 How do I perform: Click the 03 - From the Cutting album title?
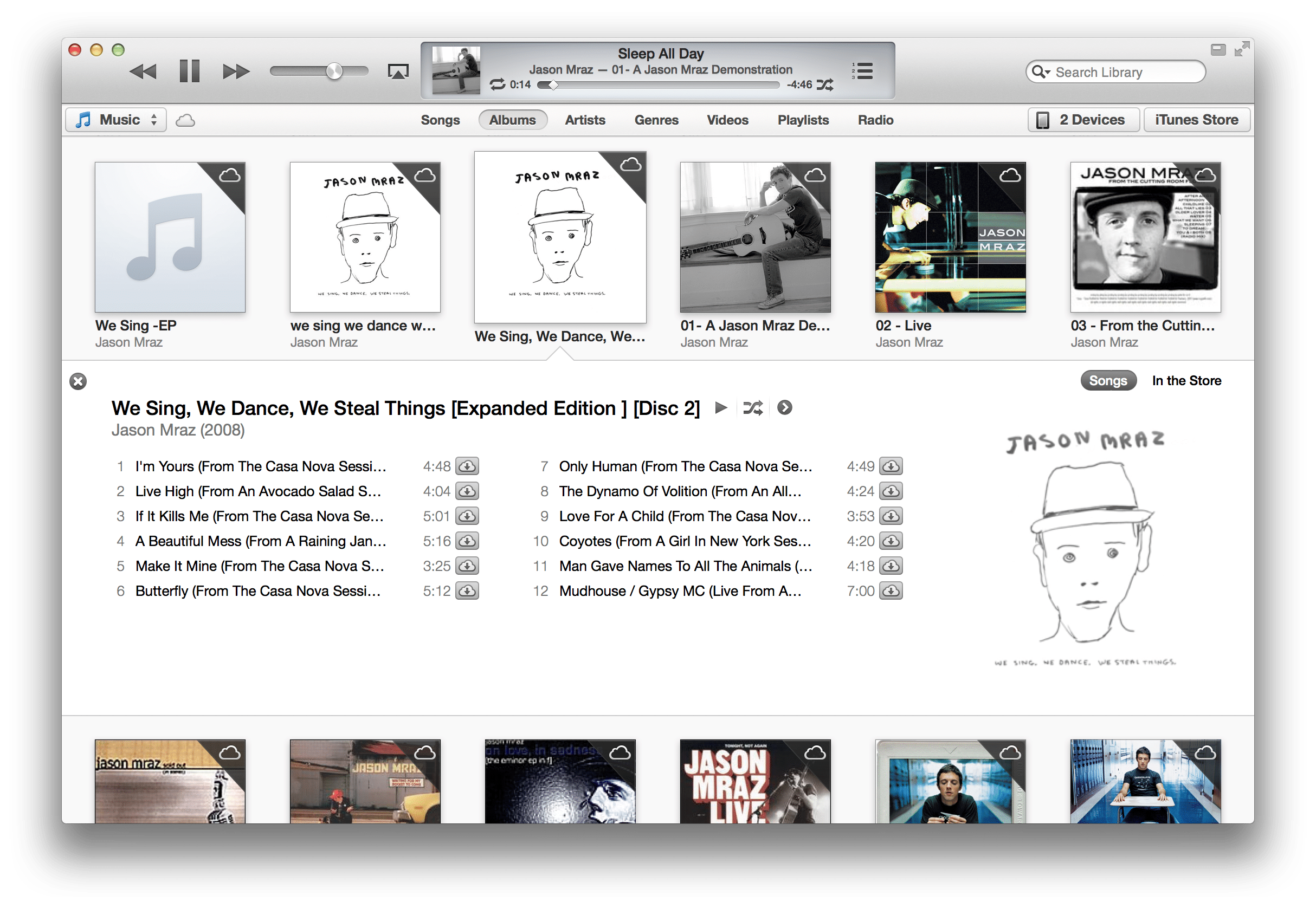click(1142, 326)
